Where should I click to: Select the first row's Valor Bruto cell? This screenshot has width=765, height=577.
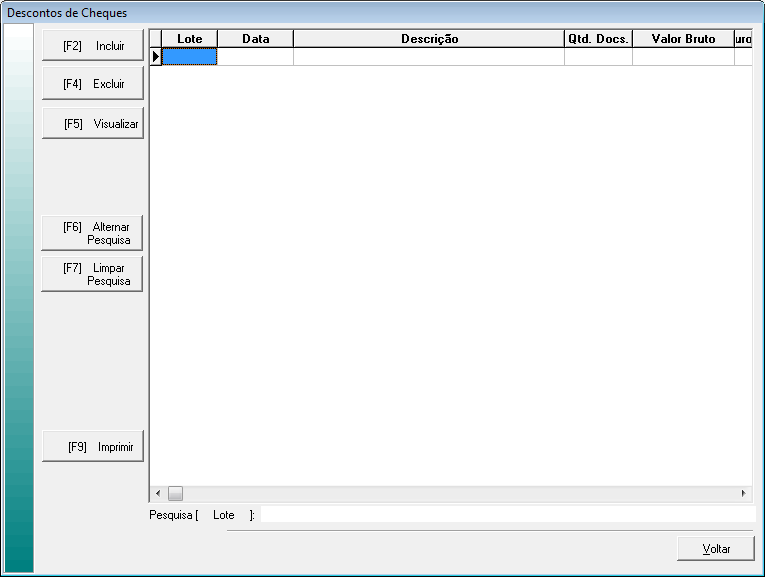683,57
